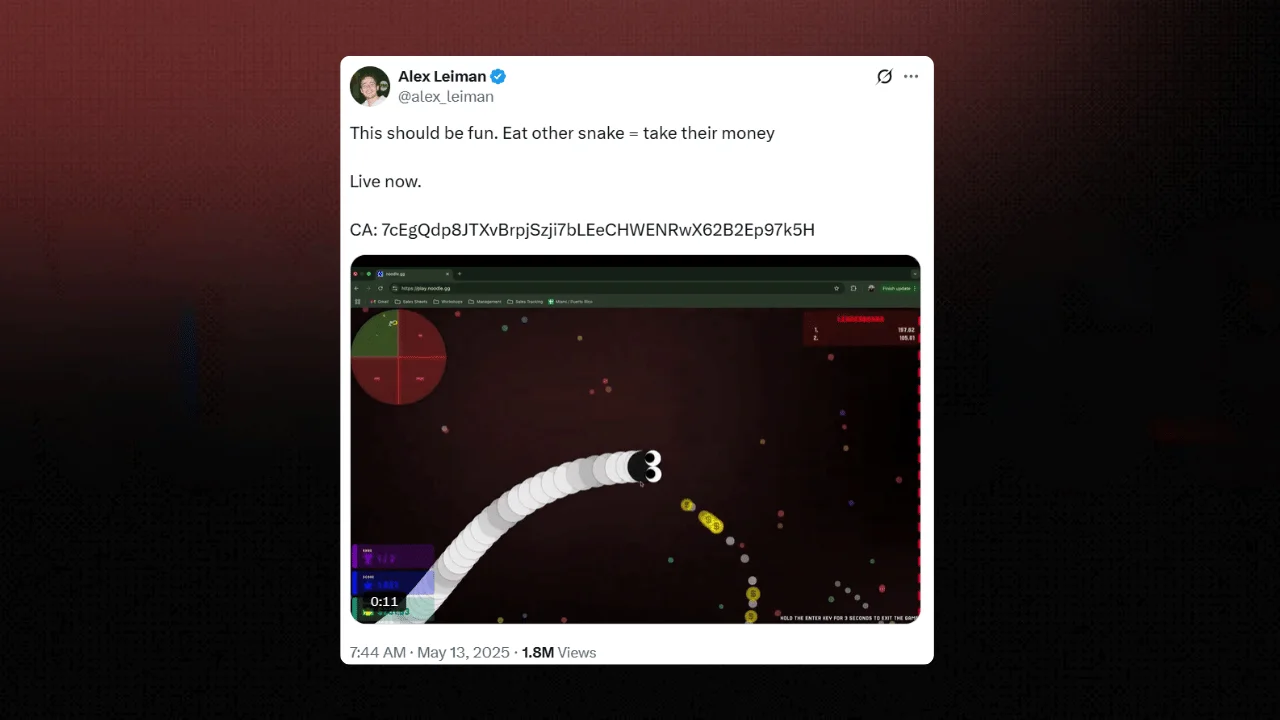Click the Alex Leiman display name
The image size is (1280, 720).
click(x=442, y=76)
